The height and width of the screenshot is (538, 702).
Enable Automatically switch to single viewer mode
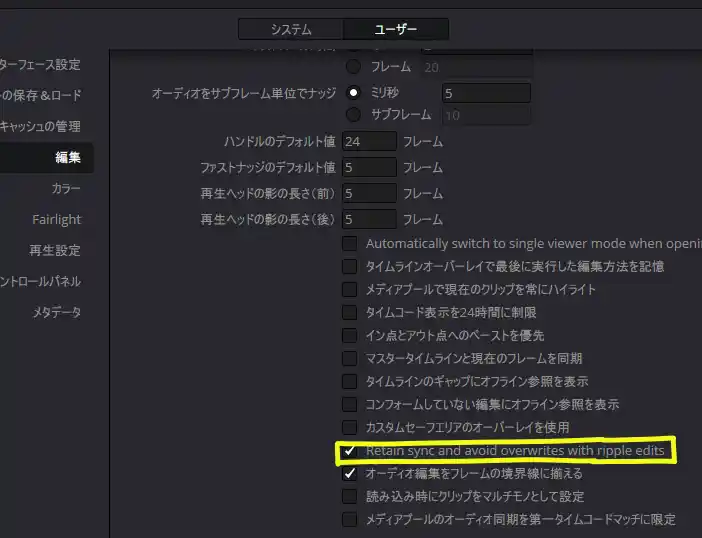coord(349,243)
